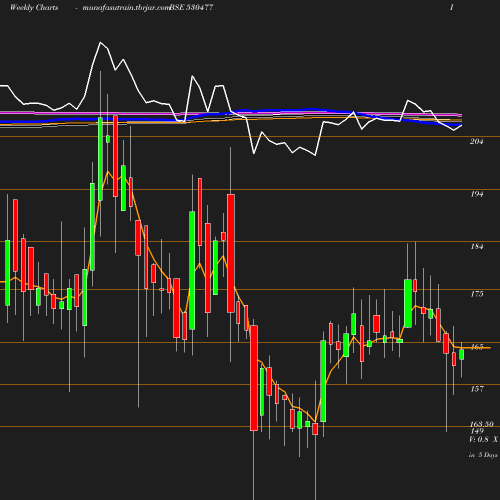
Task: Click the '175' price axis label
Action: (x=477, y=294)
